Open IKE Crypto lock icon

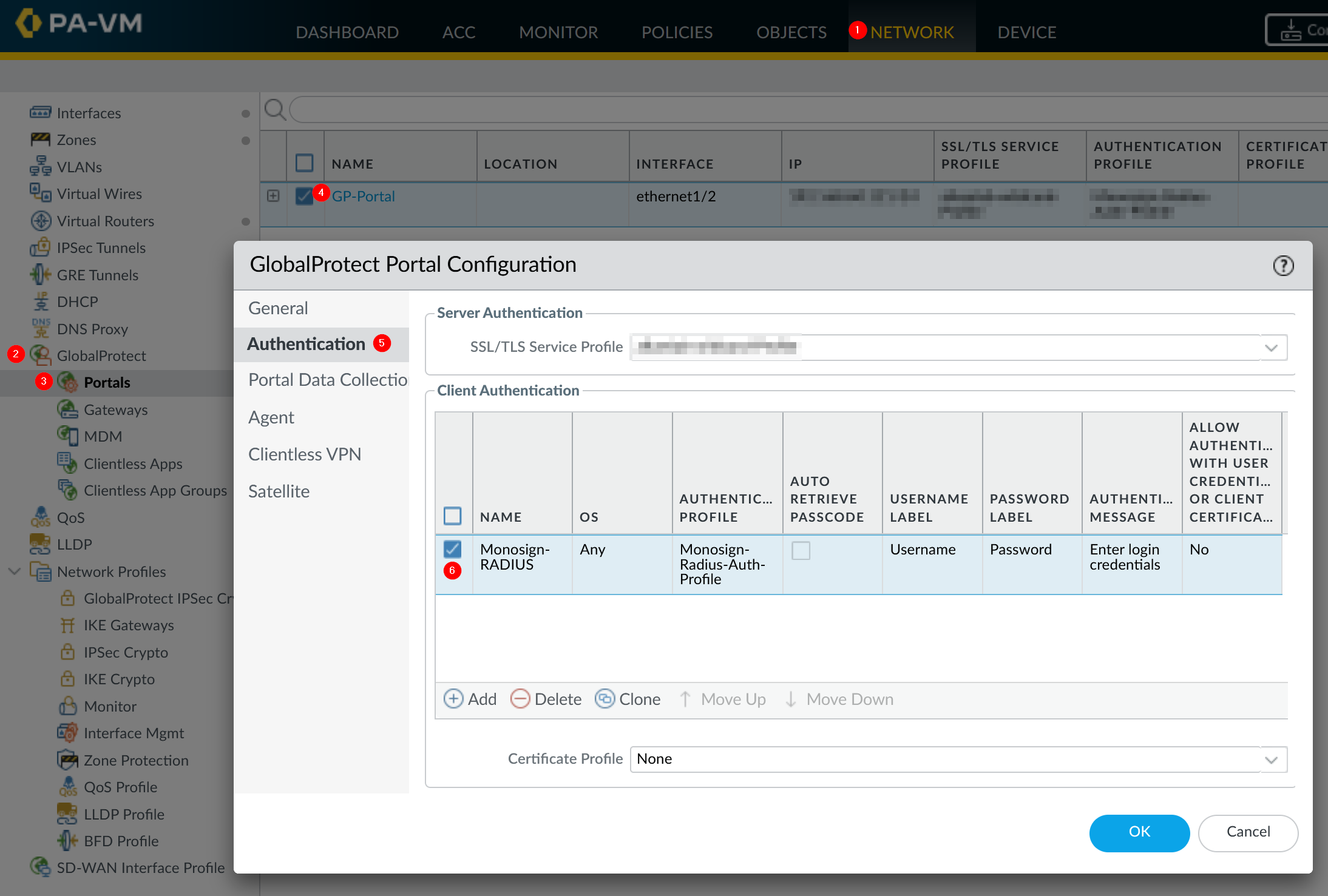pyautogui.click(x=67, y=679)
